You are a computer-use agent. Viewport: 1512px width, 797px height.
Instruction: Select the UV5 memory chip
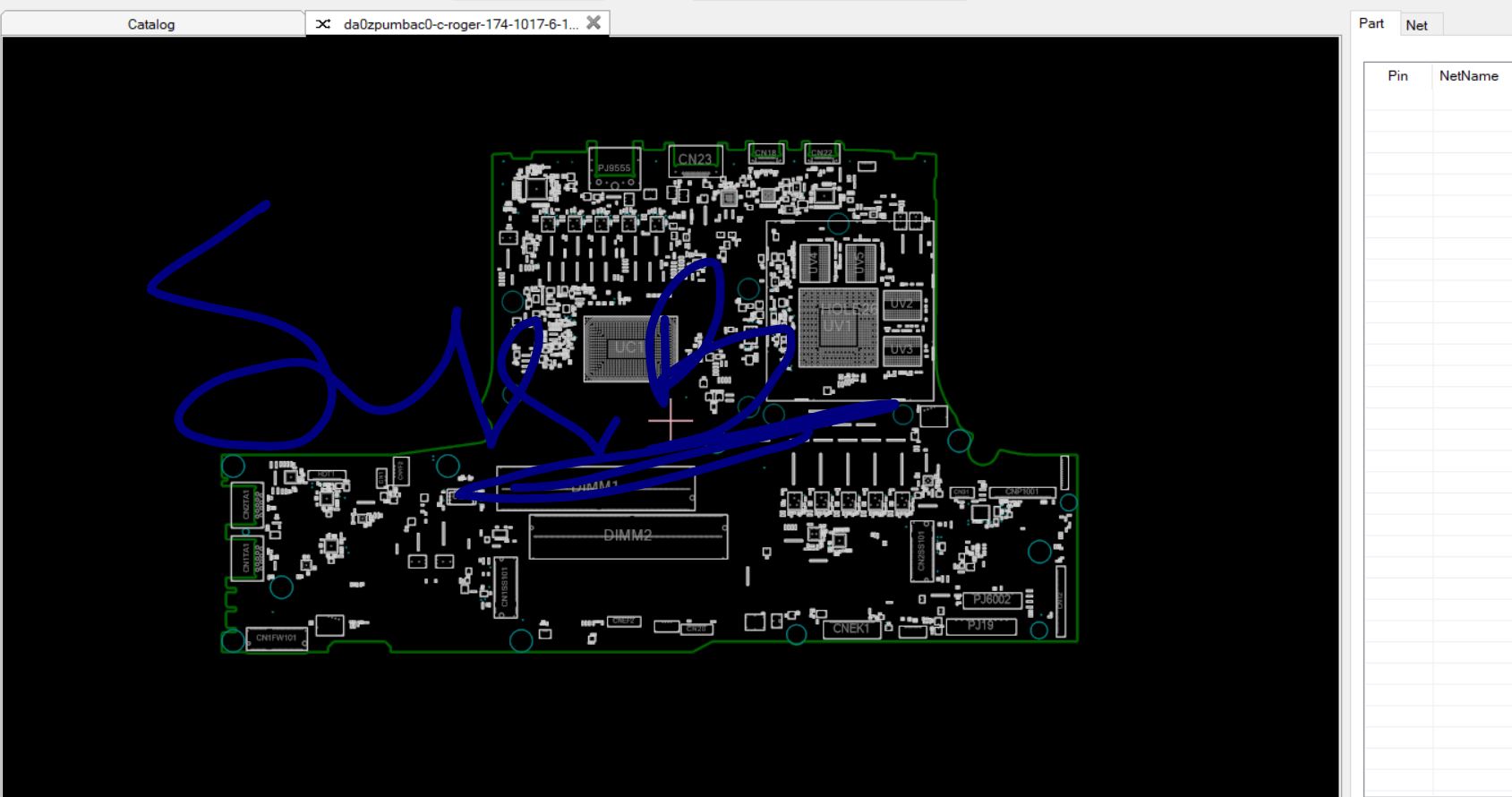860,262
